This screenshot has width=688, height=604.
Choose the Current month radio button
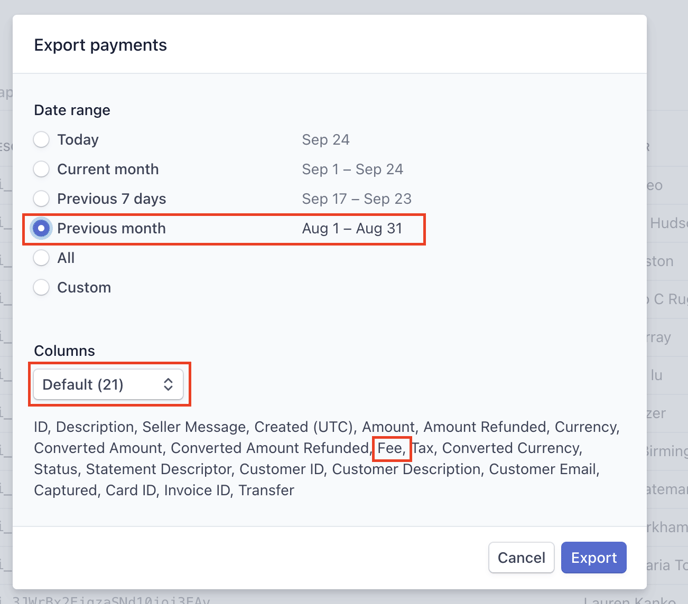(41, 169)
